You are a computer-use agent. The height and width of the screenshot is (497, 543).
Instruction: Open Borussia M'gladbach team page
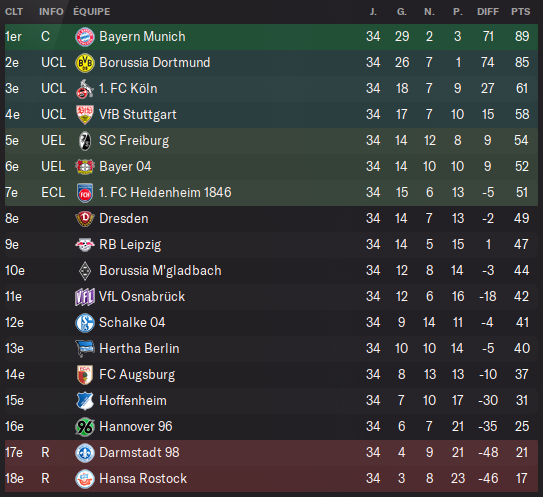tap(160, 270)
